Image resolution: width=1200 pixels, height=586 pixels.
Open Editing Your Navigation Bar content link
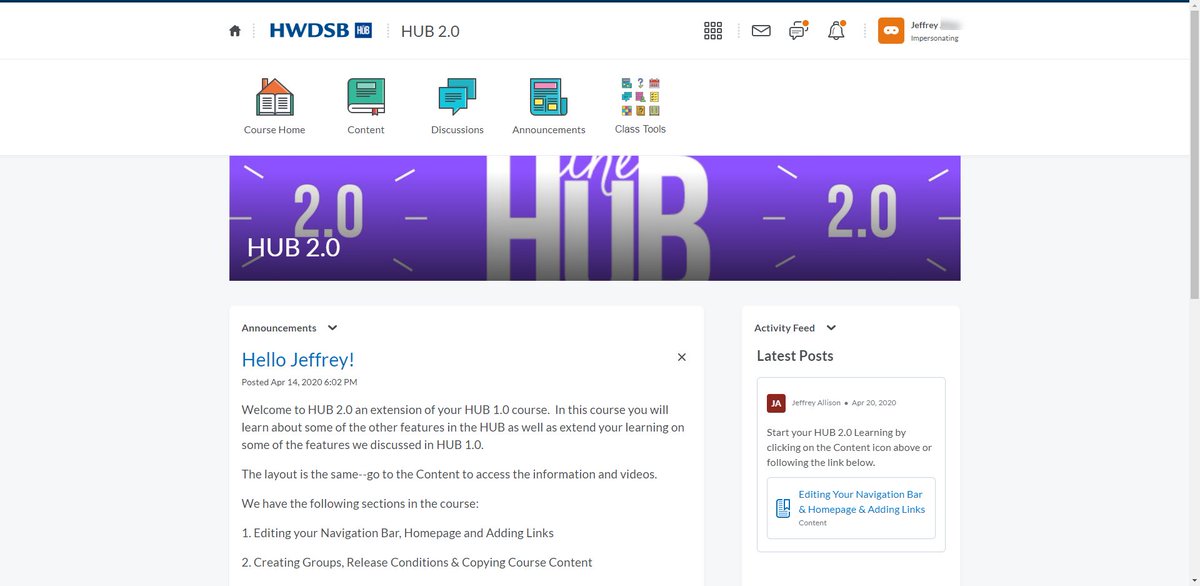tap(862, 502)
